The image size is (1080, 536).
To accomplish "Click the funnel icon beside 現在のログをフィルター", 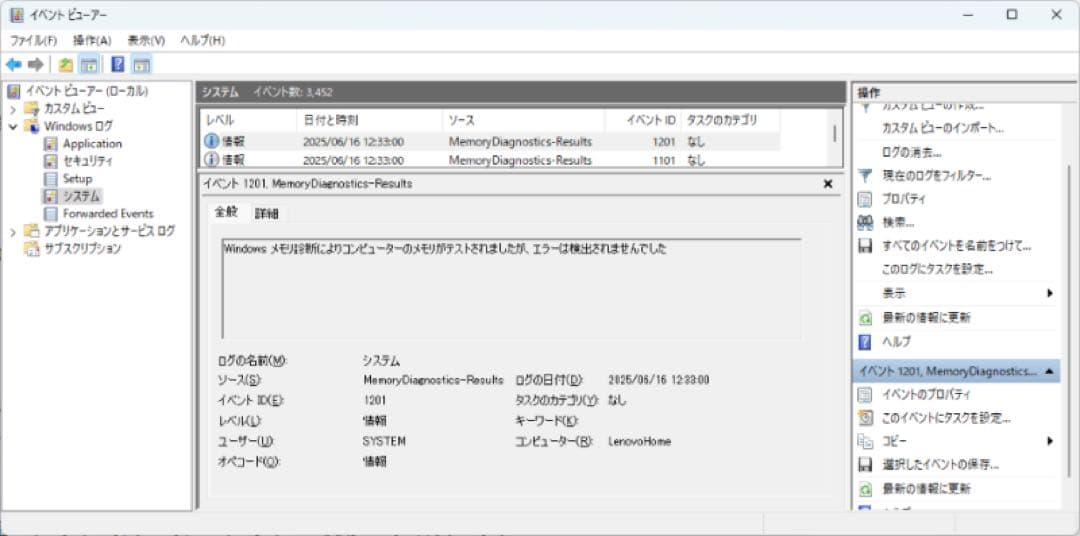I will tap(865, 176).
